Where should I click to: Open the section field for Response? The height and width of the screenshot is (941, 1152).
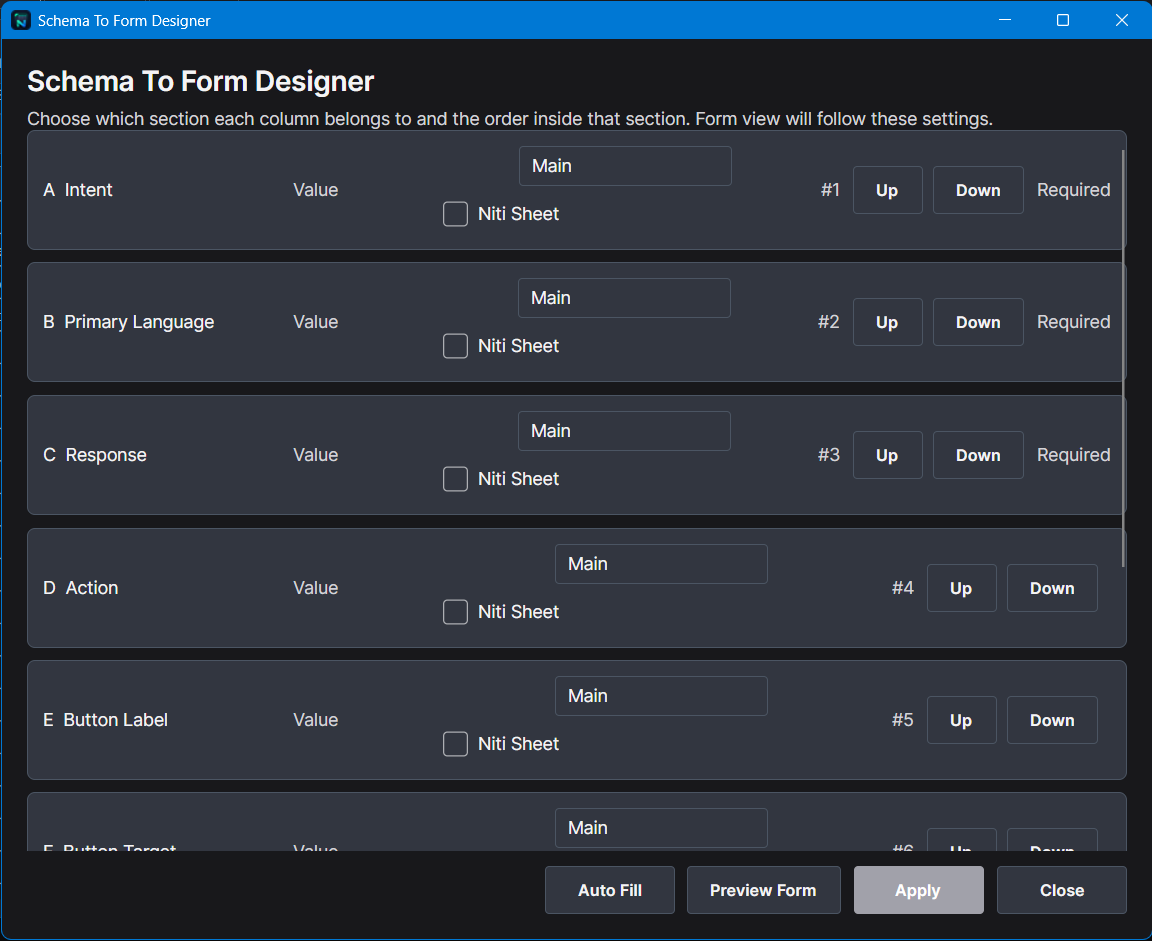[624, 431]
